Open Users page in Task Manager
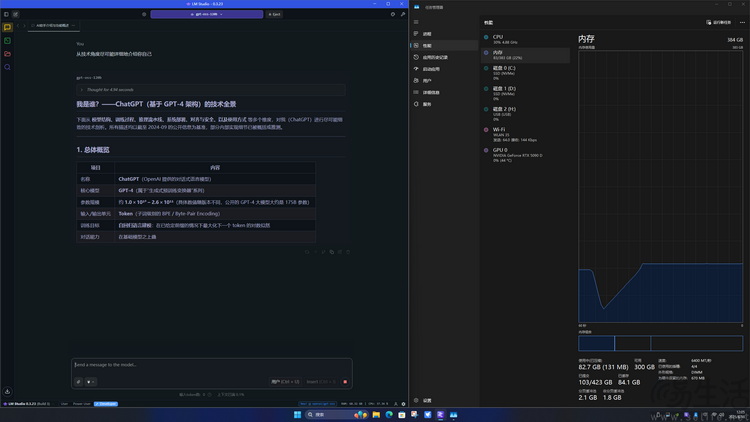The height and width of the screenshot is (422, 750). click(x=444, y=80)
